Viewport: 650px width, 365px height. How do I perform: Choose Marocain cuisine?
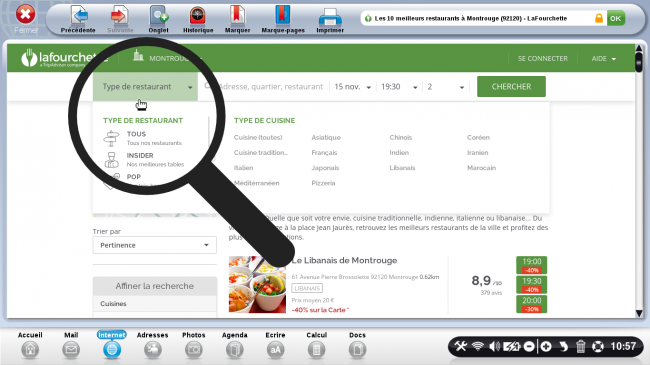point(481,168)
